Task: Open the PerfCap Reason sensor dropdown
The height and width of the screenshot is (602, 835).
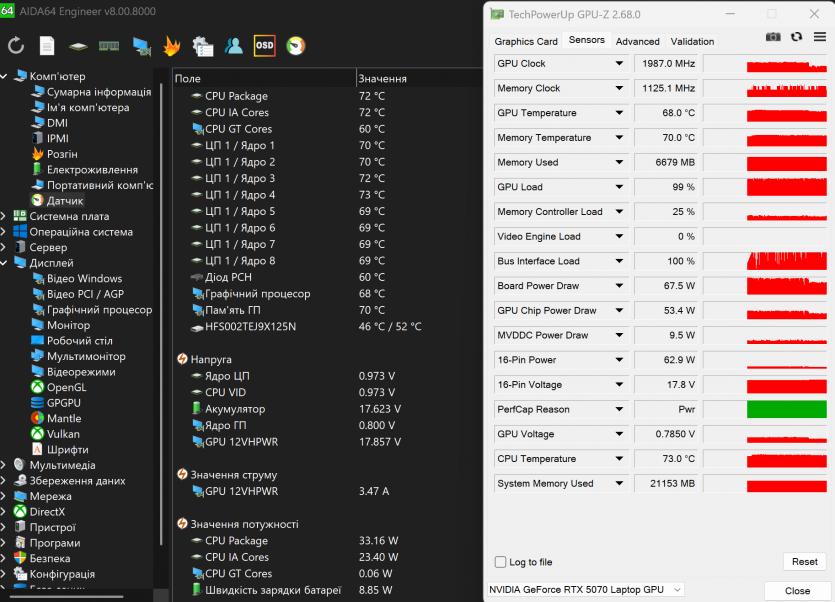Action: pos(619,410)
